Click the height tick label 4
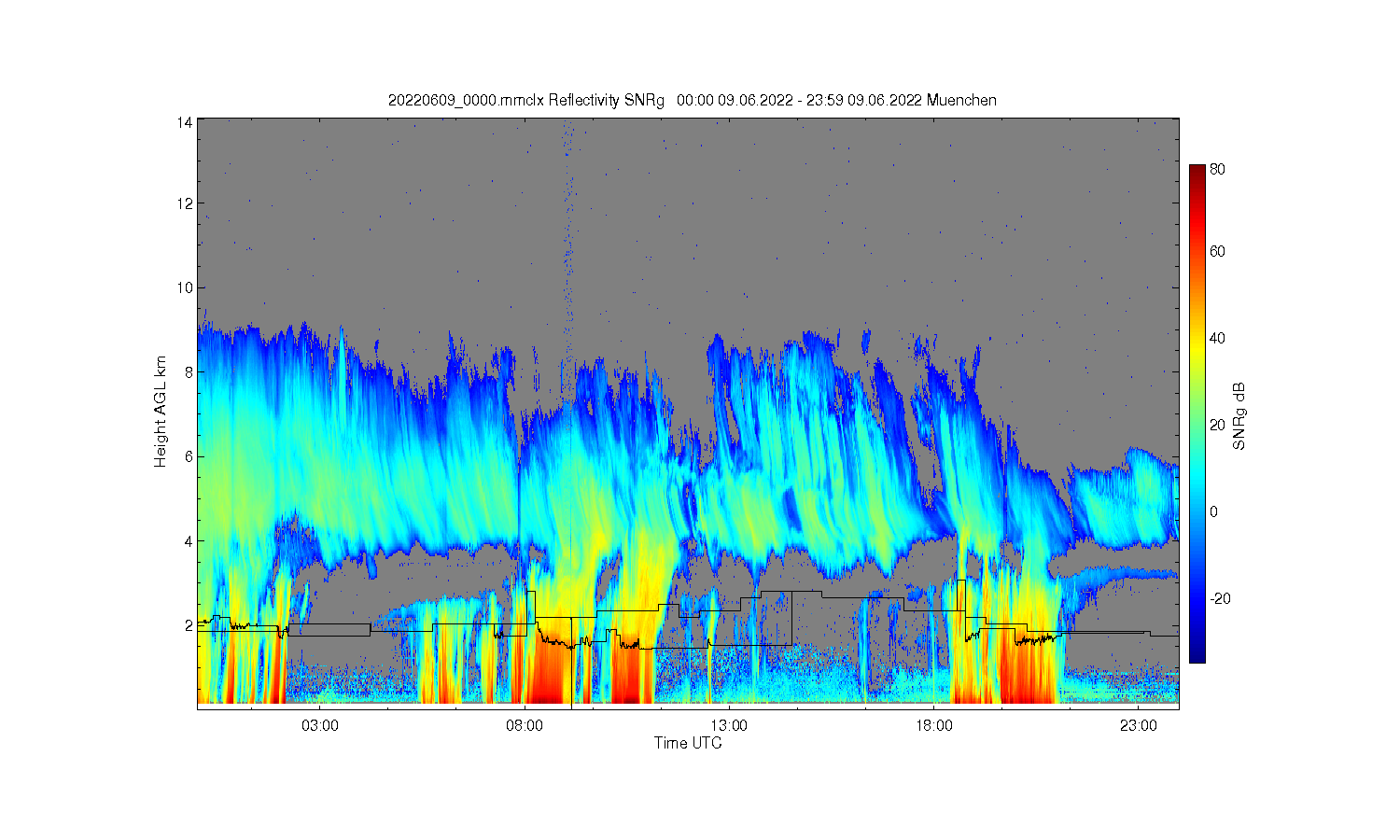Image resolution: width=1400 pixels, height=840 pixels. [189, 541]
